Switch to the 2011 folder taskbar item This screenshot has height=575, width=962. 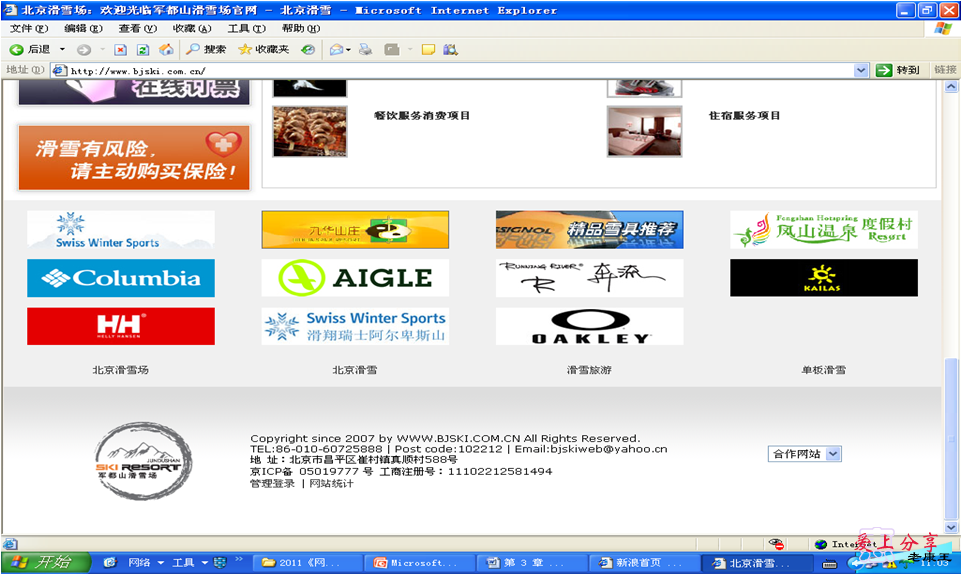click(x=309, y=563)
